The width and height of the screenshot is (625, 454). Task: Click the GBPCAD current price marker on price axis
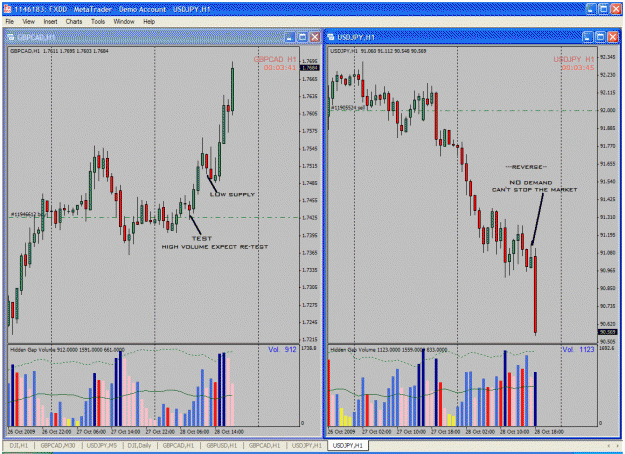310,68
